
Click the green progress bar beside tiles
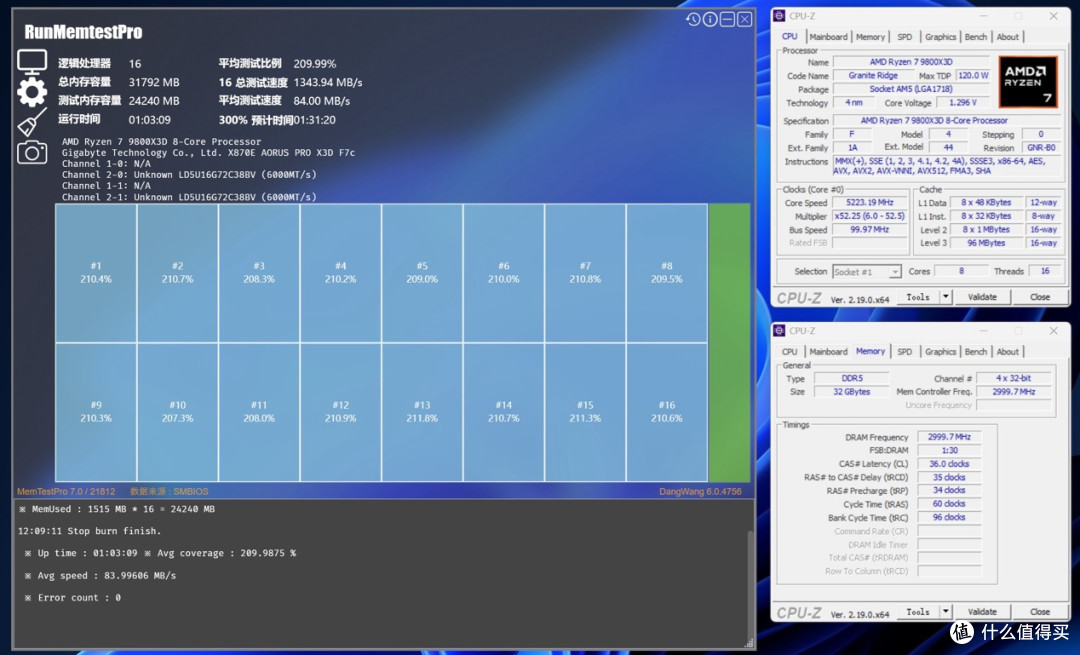coord(729,342)
